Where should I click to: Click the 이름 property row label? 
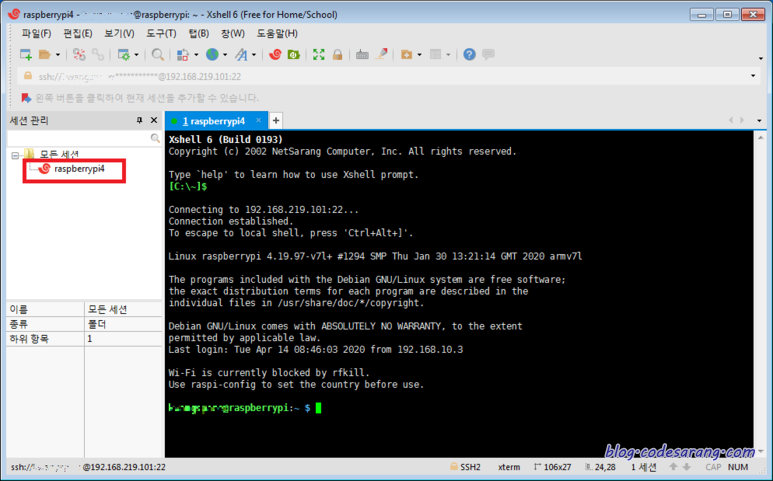(19, 309)
